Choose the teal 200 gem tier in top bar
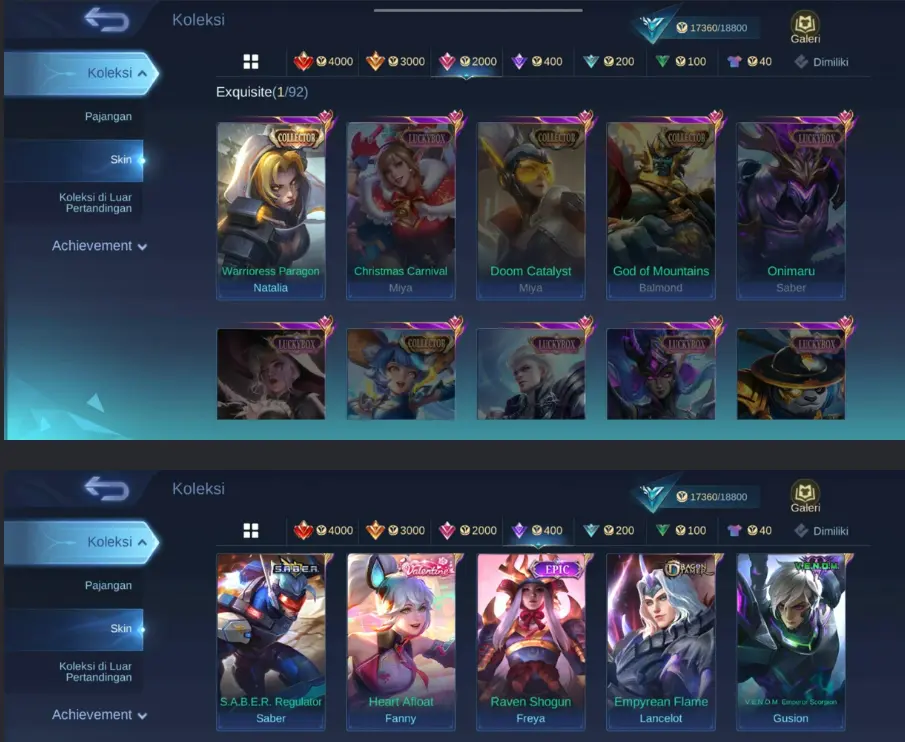The width and height of the screenshot is (905, 742). tap(609, 61)
